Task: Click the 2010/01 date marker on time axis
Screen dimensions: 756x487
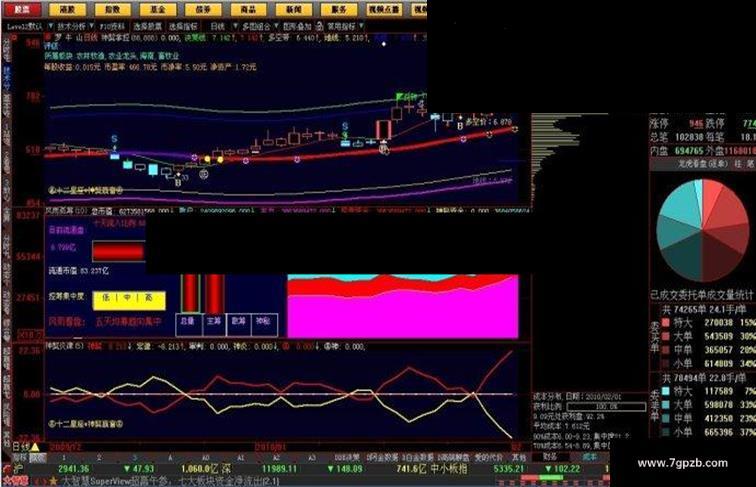Action: click(x=270, y=447)
